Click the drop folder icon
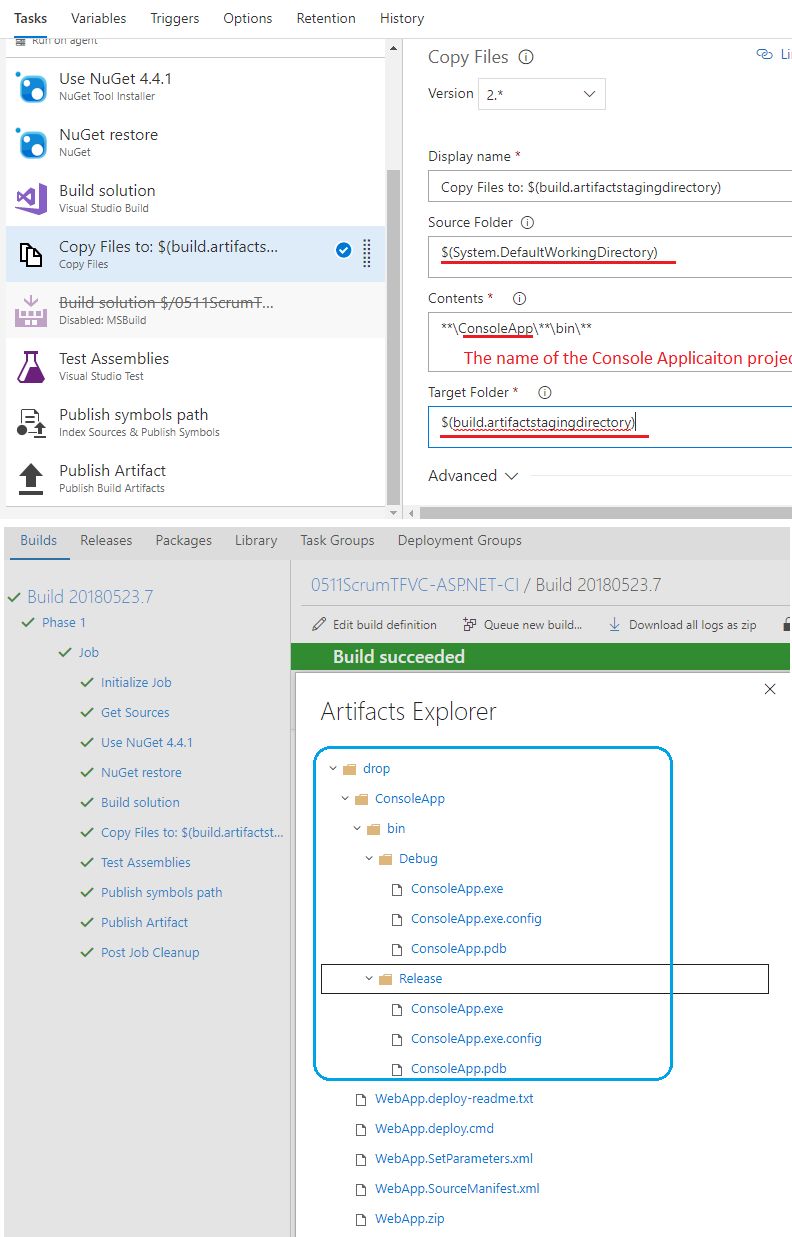Image resolution: width=792 pixels, height=1237 pixels. click(350, 769)
